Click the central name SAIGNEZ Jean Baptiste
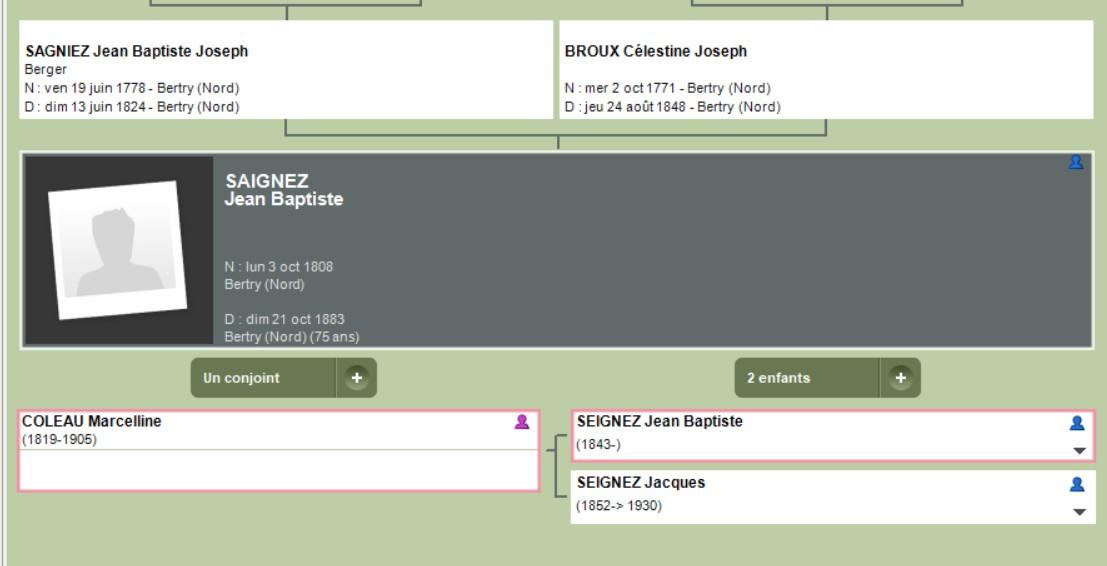This screenshot has height=566, width=1107. [x=284, y=190]
